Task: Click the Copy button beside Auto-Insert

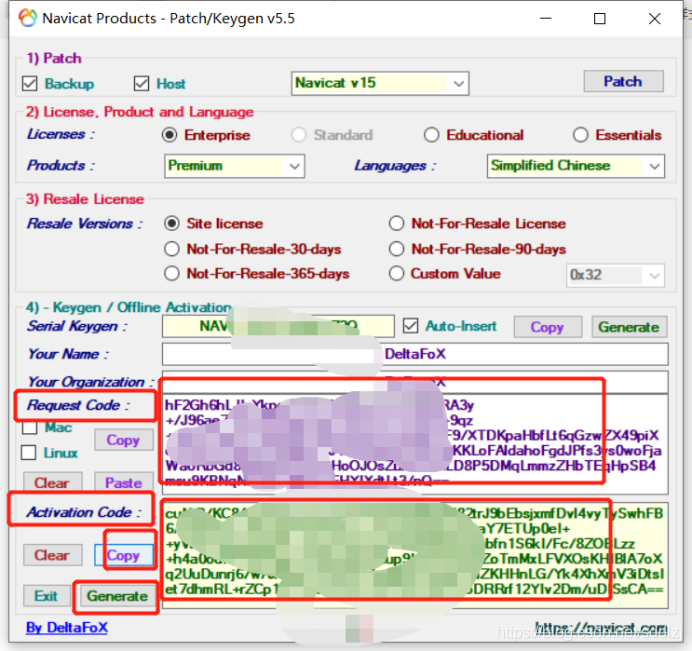Action: click(x=548, y=327)
